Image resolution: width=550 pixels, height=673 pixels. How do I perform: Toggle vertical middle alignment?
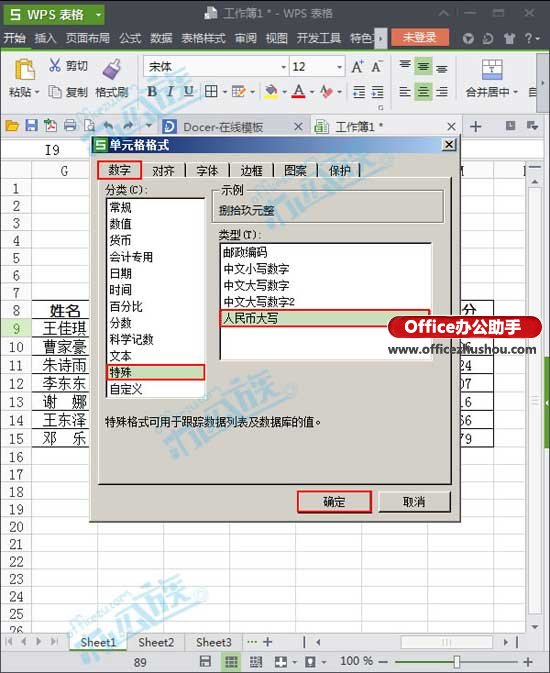point(423,67)
